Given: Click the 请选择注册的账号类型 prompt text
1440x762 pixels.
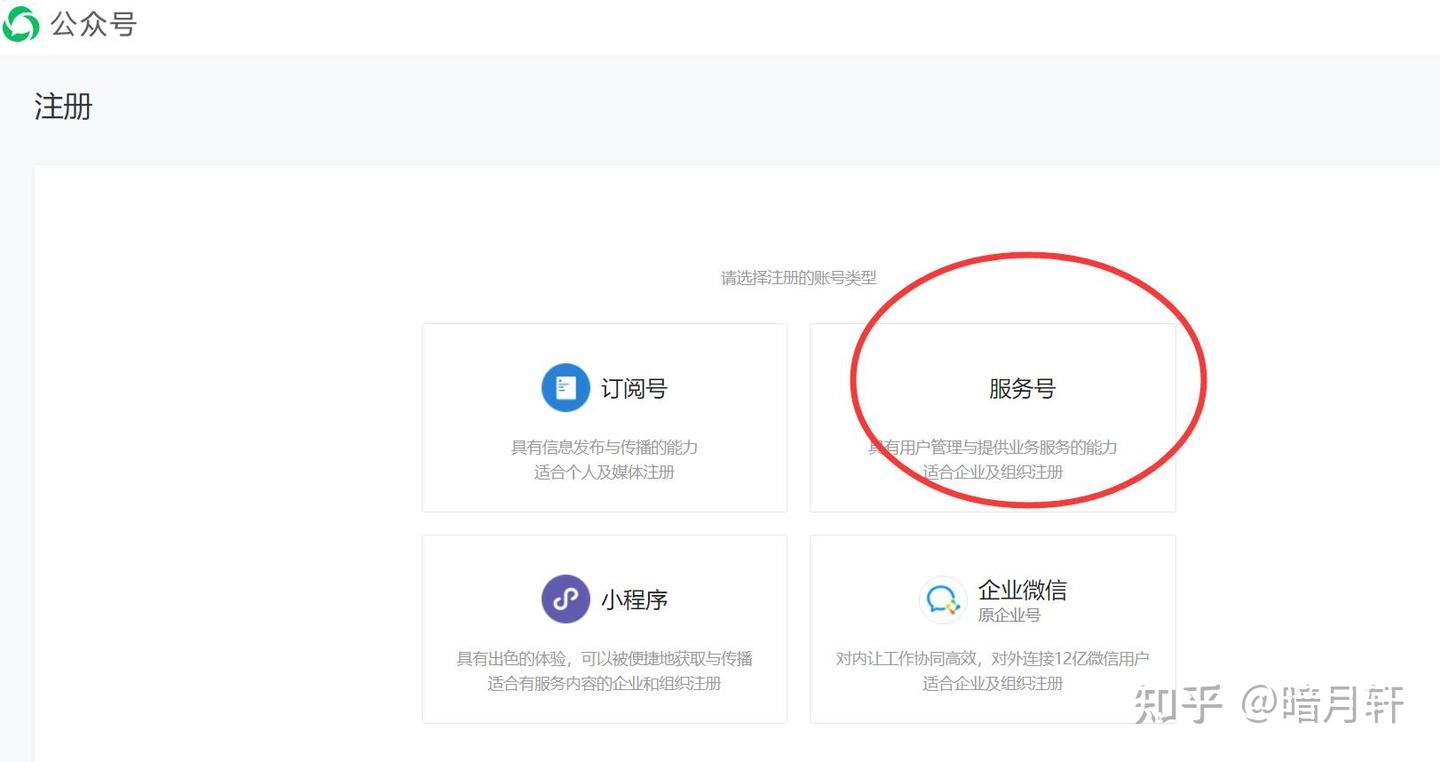Looking at the screenshot, I should [799, 278].
